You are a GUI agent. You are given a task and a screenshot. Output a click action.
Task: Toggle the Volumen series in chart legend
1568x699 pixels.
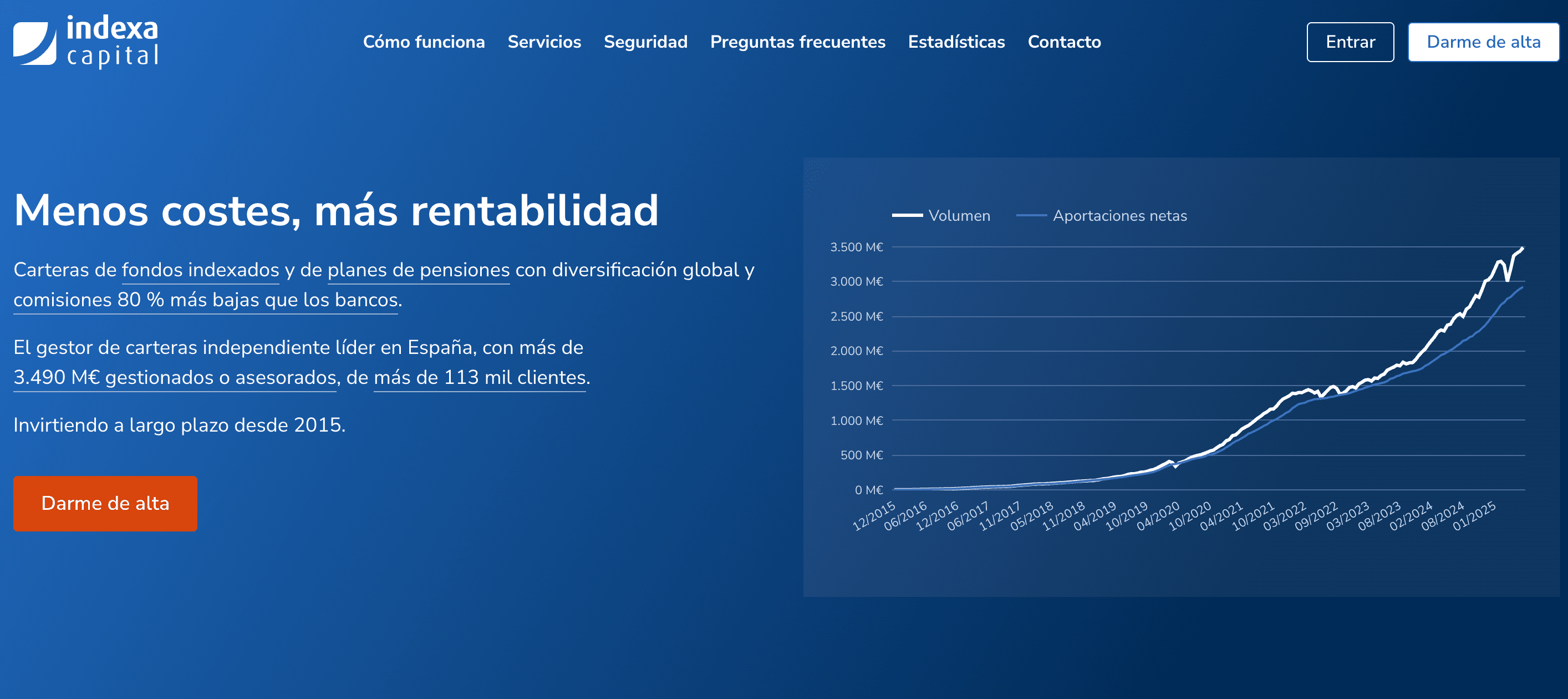[941, 216]
